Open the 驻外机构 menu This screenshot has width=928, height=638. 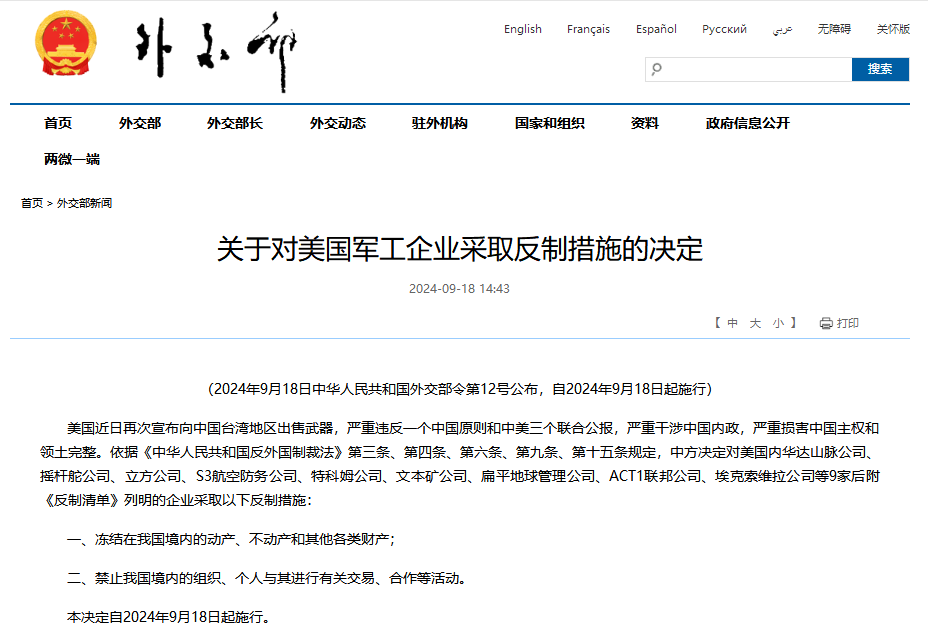[439, 123]
